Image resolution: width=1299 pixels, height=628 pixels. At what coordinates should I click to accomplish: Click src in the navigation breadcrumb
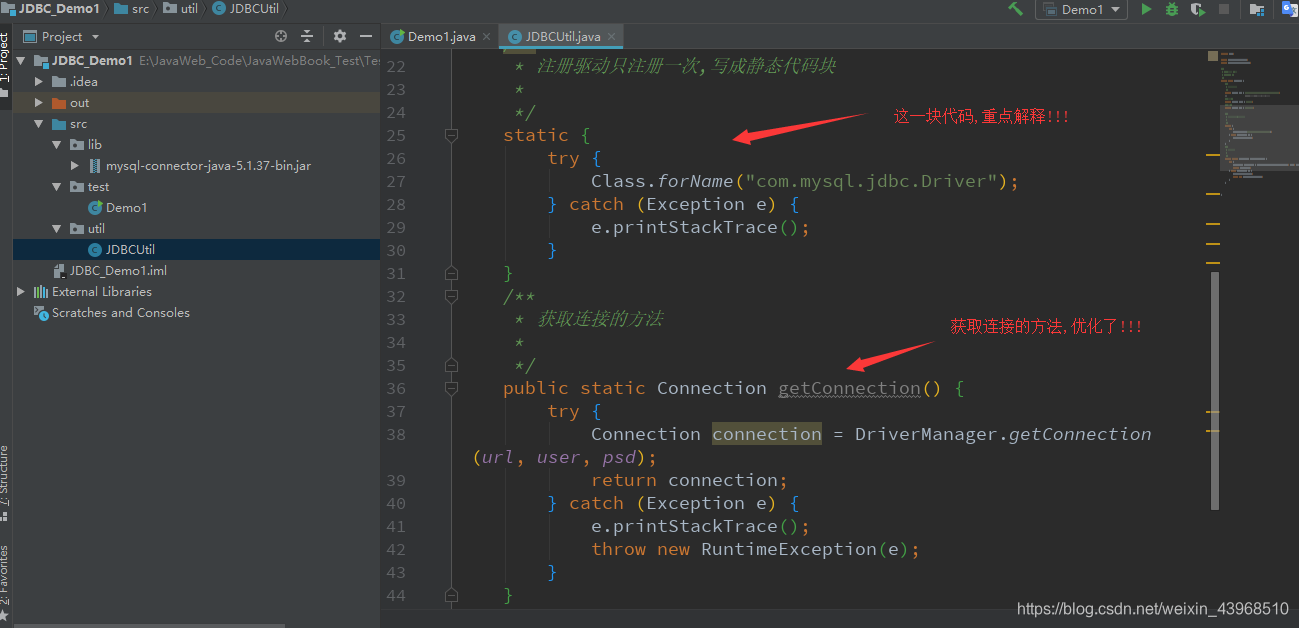coord(131,9)
